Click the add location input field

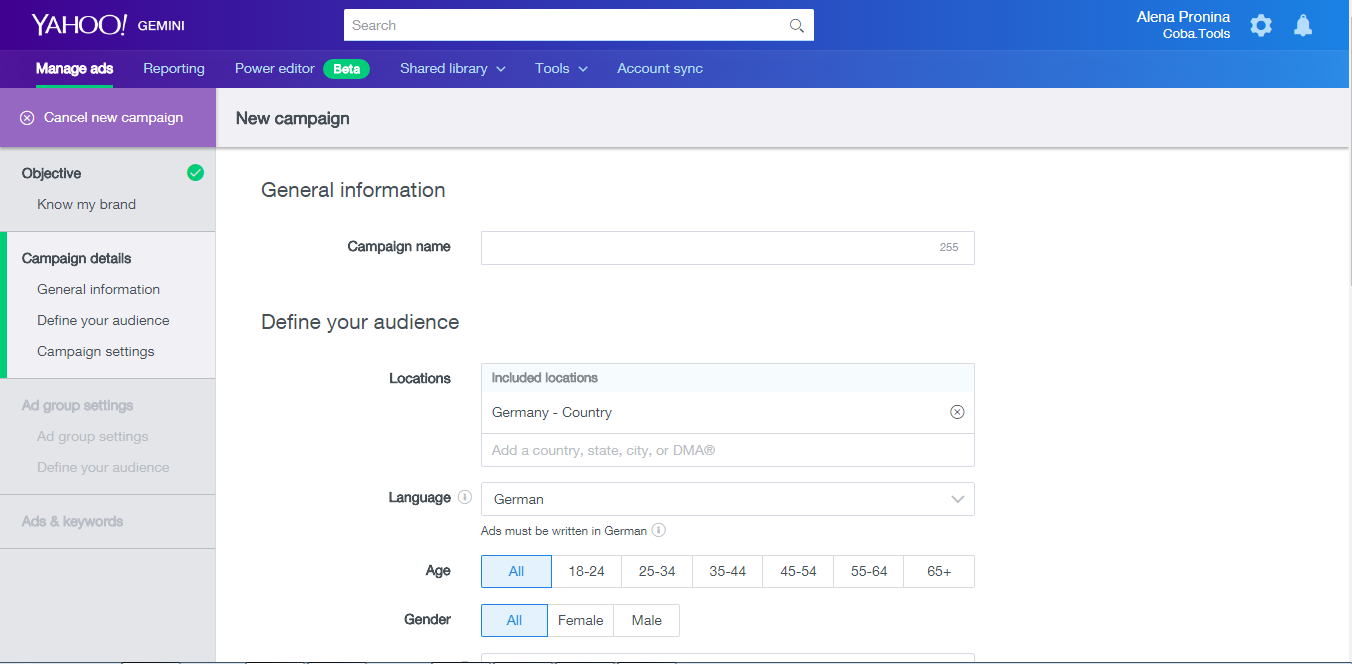click(727, 450)
